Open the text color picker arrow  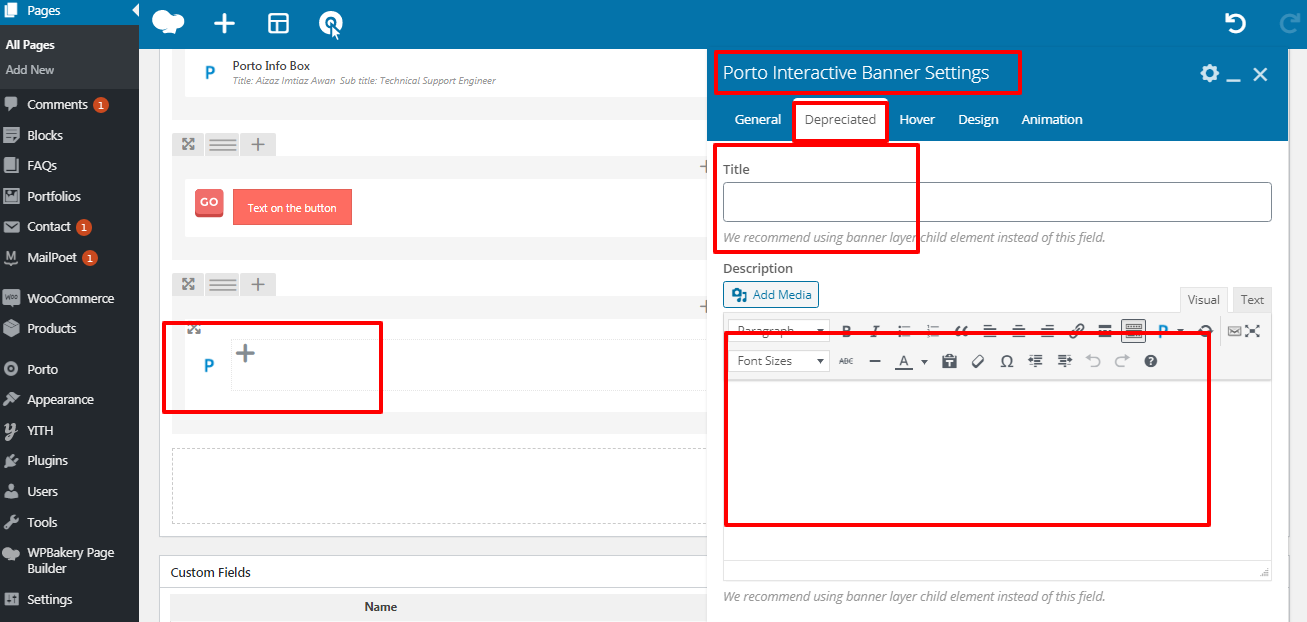click(x=924, y=362)
